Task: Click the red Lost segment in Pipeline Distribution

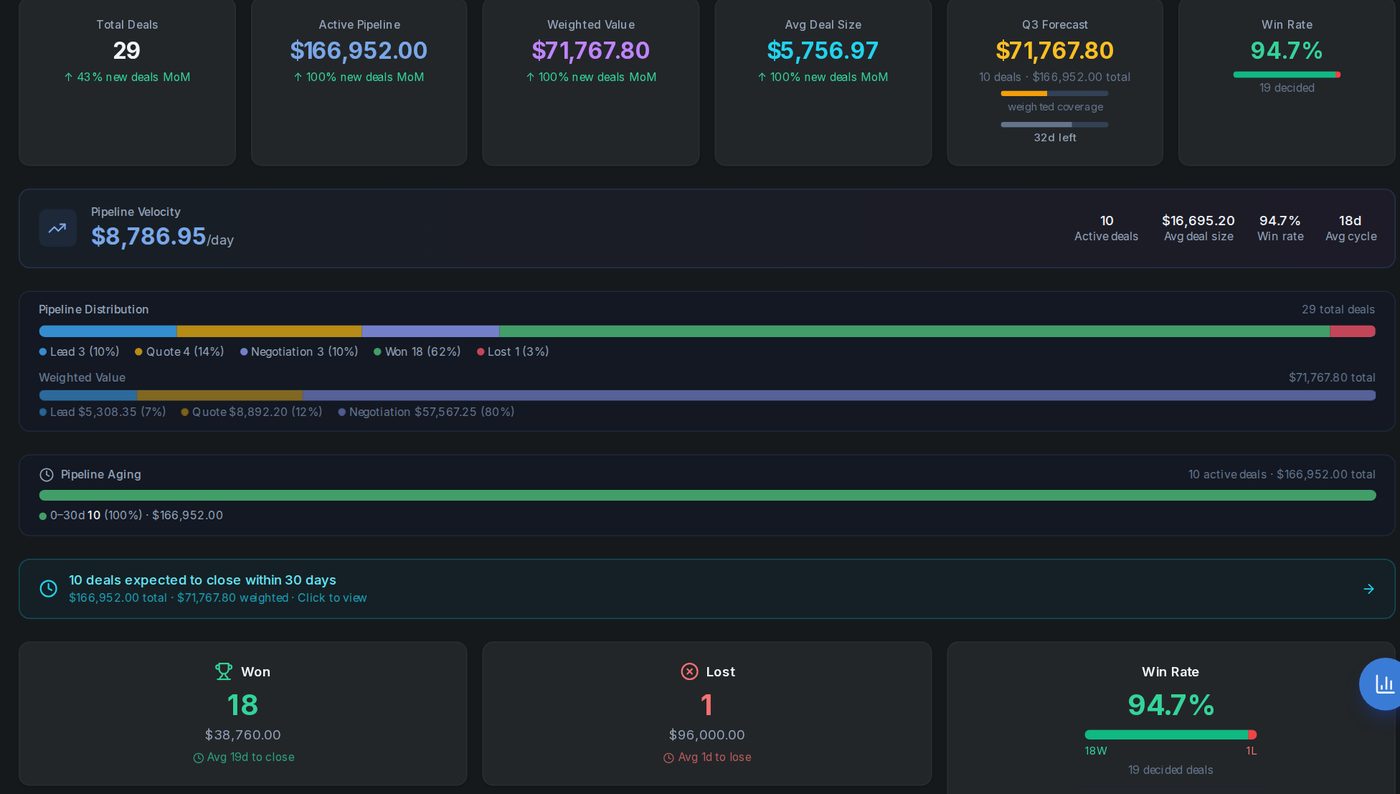Action: coord(1353,331)
